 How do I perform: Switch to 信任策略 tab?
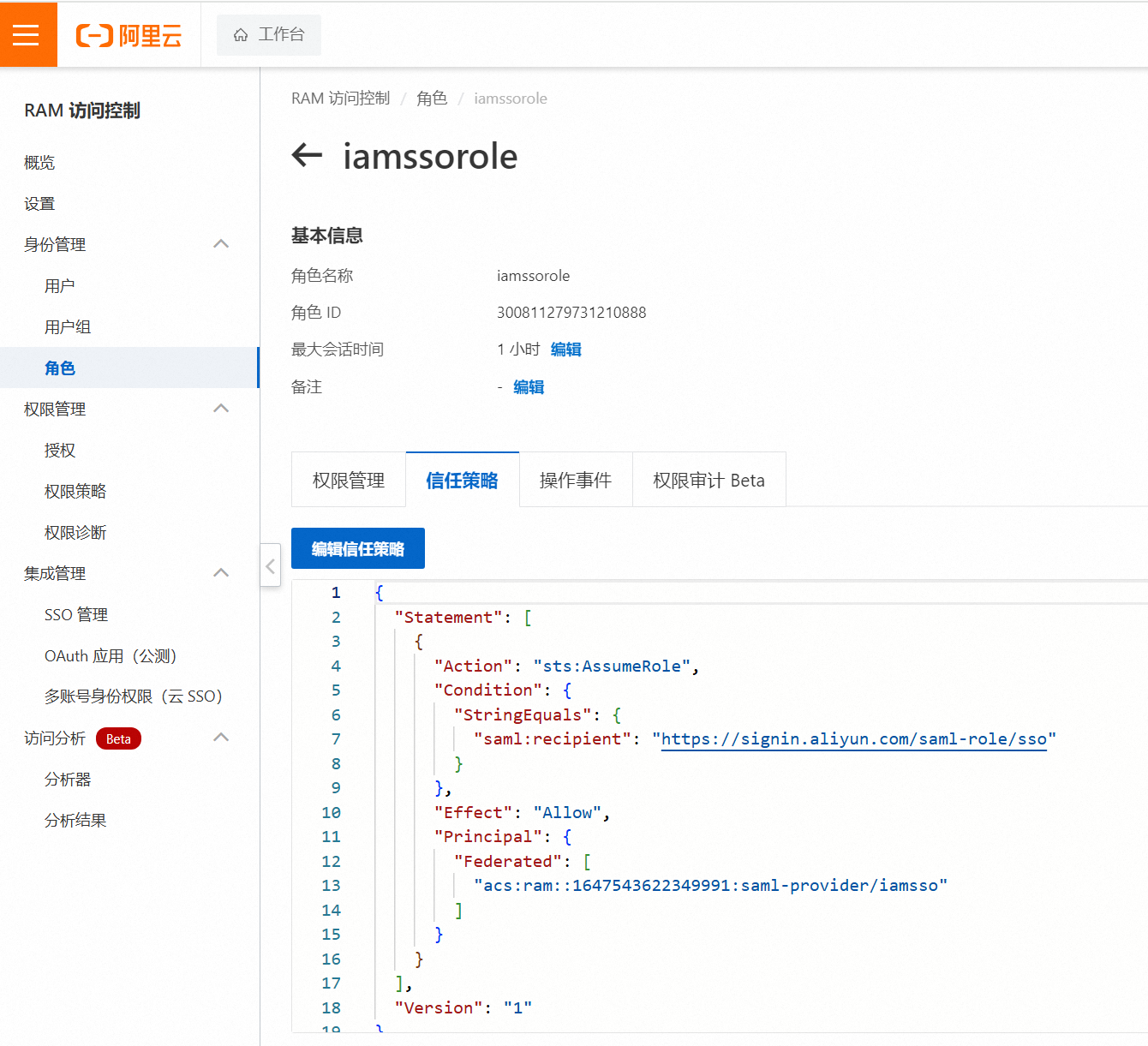pyautogui.click(x=463, y=480)
